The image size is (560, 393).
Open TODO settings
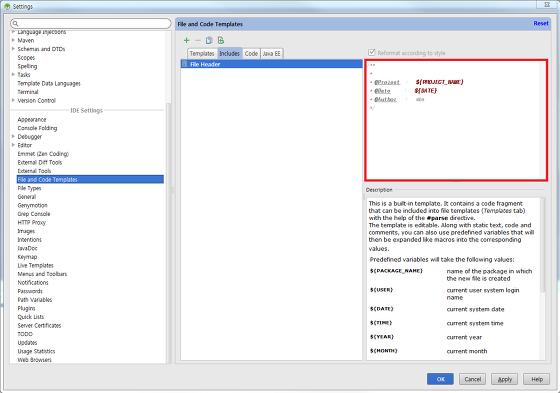click(x=25, y=334)
